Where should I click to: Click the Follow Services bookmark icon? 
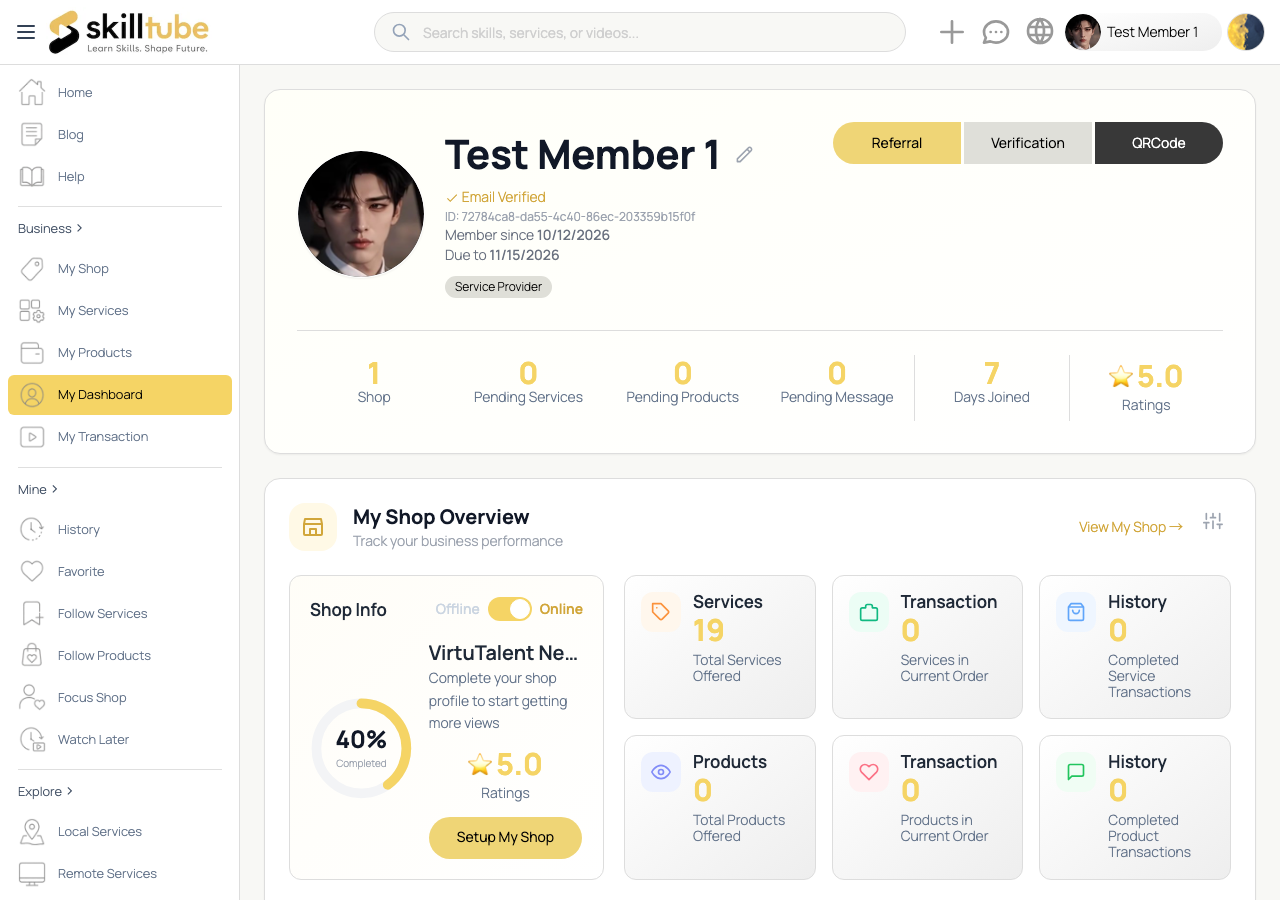(x=32, y=613)
